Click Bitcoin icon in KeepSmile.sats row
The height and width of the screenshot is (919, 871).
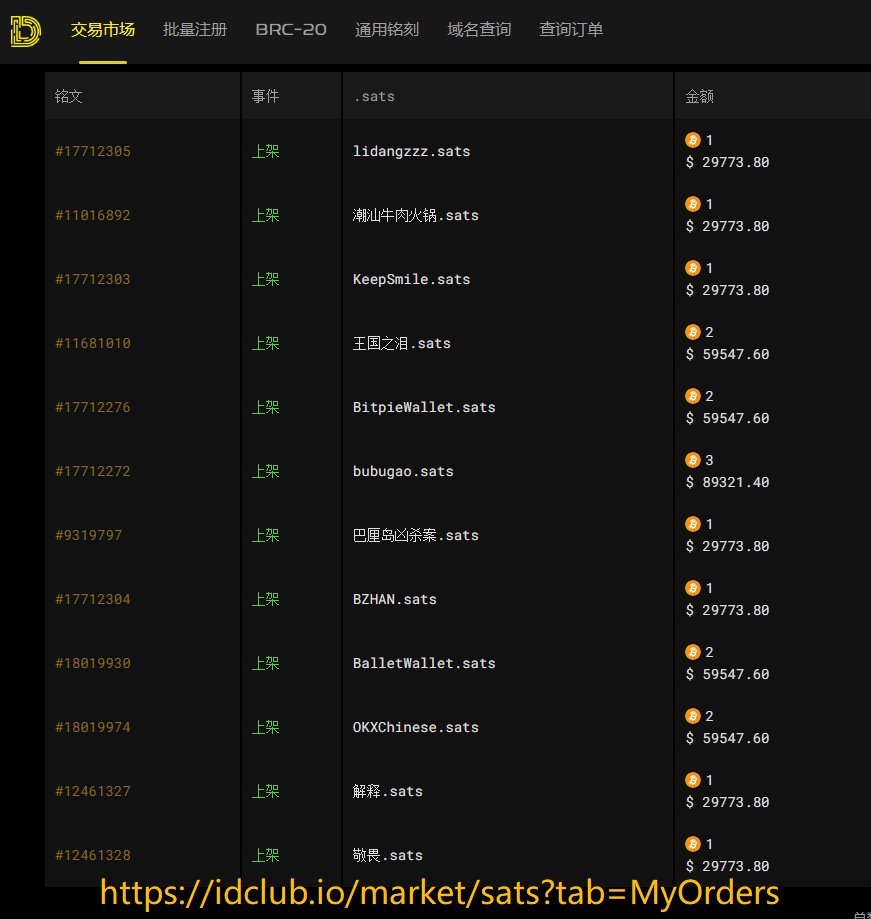(693, 267)
